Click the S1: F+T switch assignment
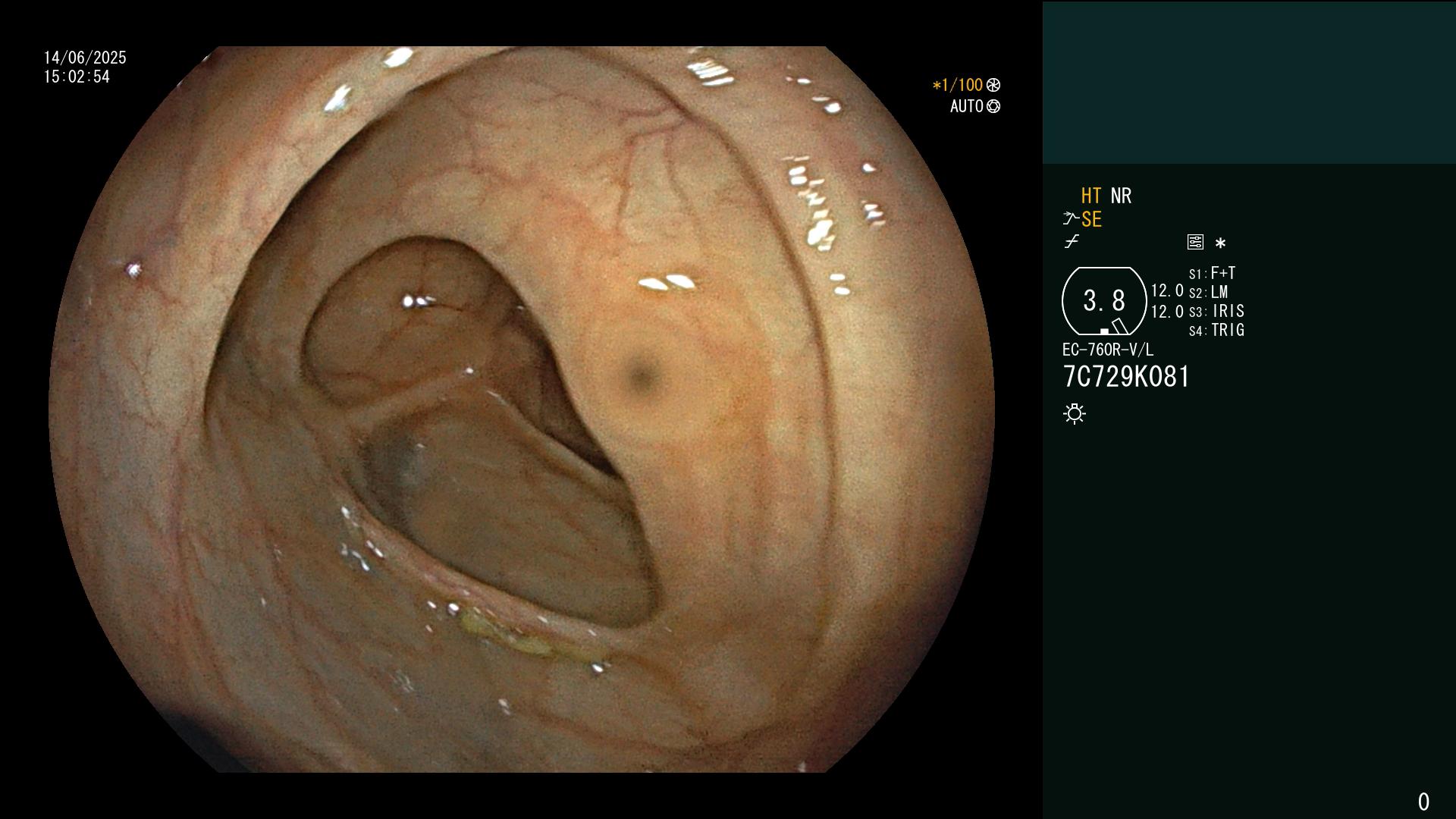 tap(1212, 273)
